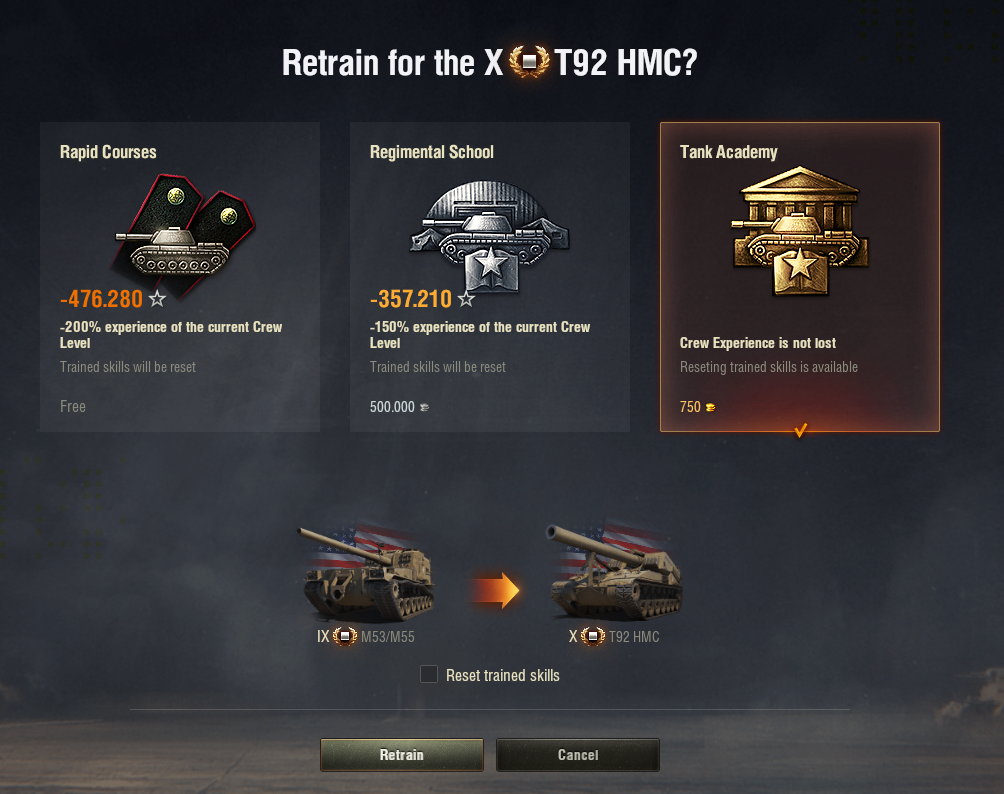This screenshot has width=1004, height=794.
Task: Enable the Reset trained skills checkbox
Action: (429, 674)
